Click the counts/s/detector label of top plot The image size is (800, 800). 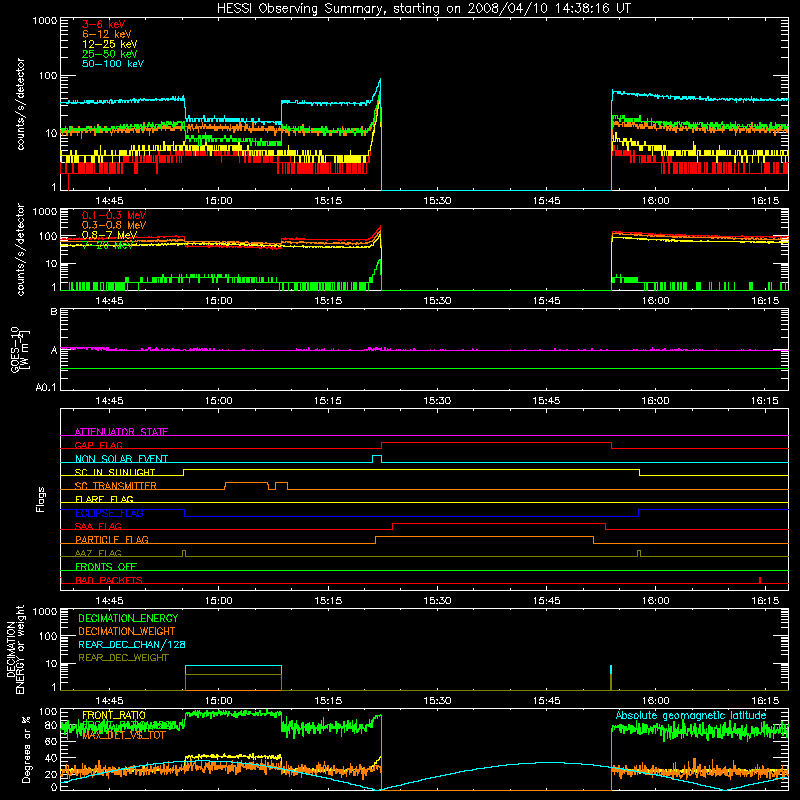click(x=21, y=104)
